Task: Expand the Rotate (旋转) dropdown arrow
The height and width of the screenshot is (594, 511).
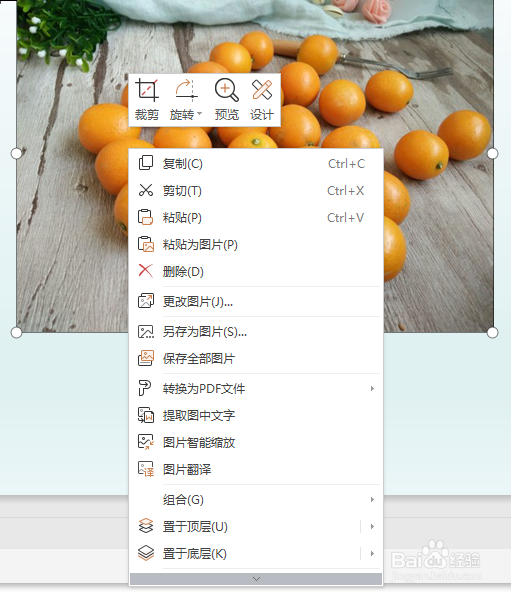Action: click(200, 114)
